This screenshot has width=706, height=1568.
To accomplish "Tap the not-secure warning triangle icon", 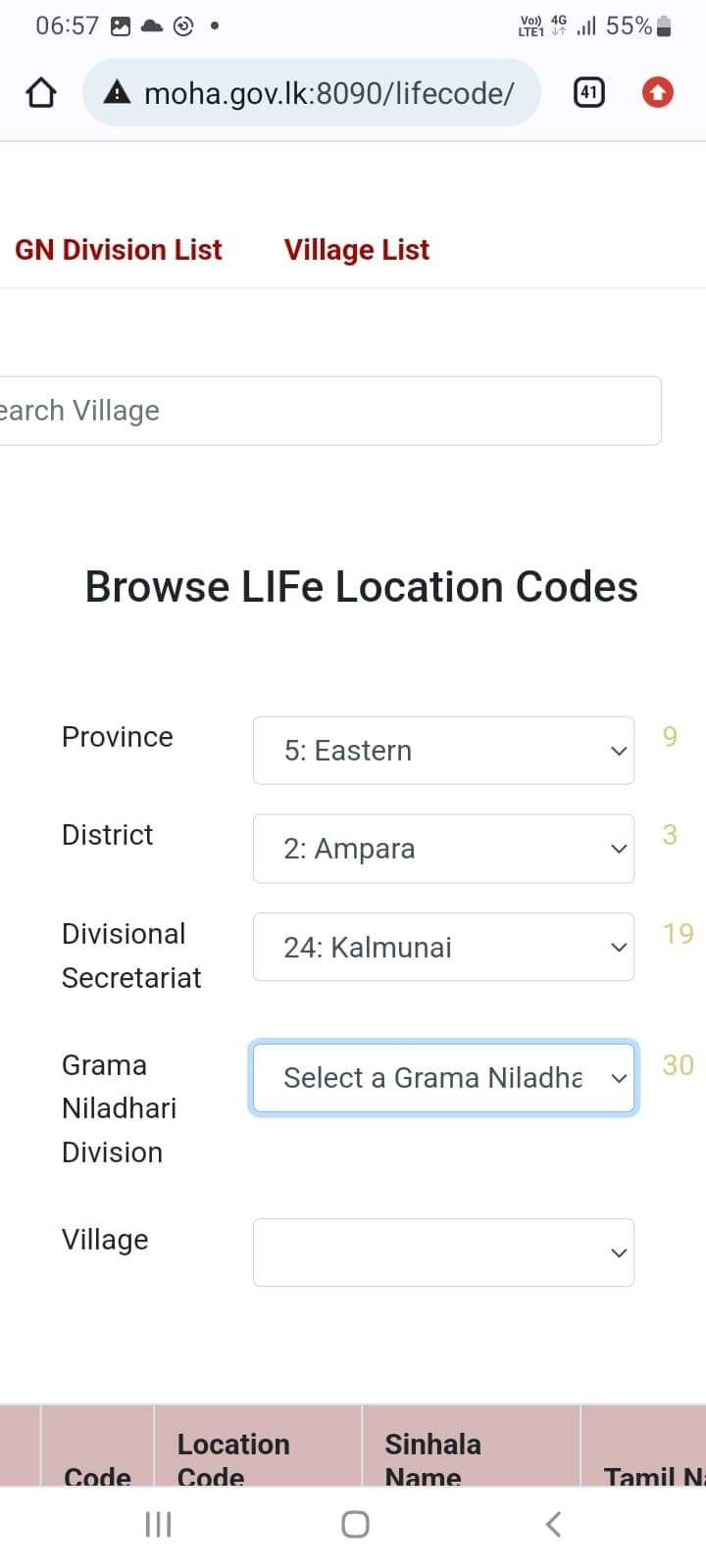I will point(117,93).
